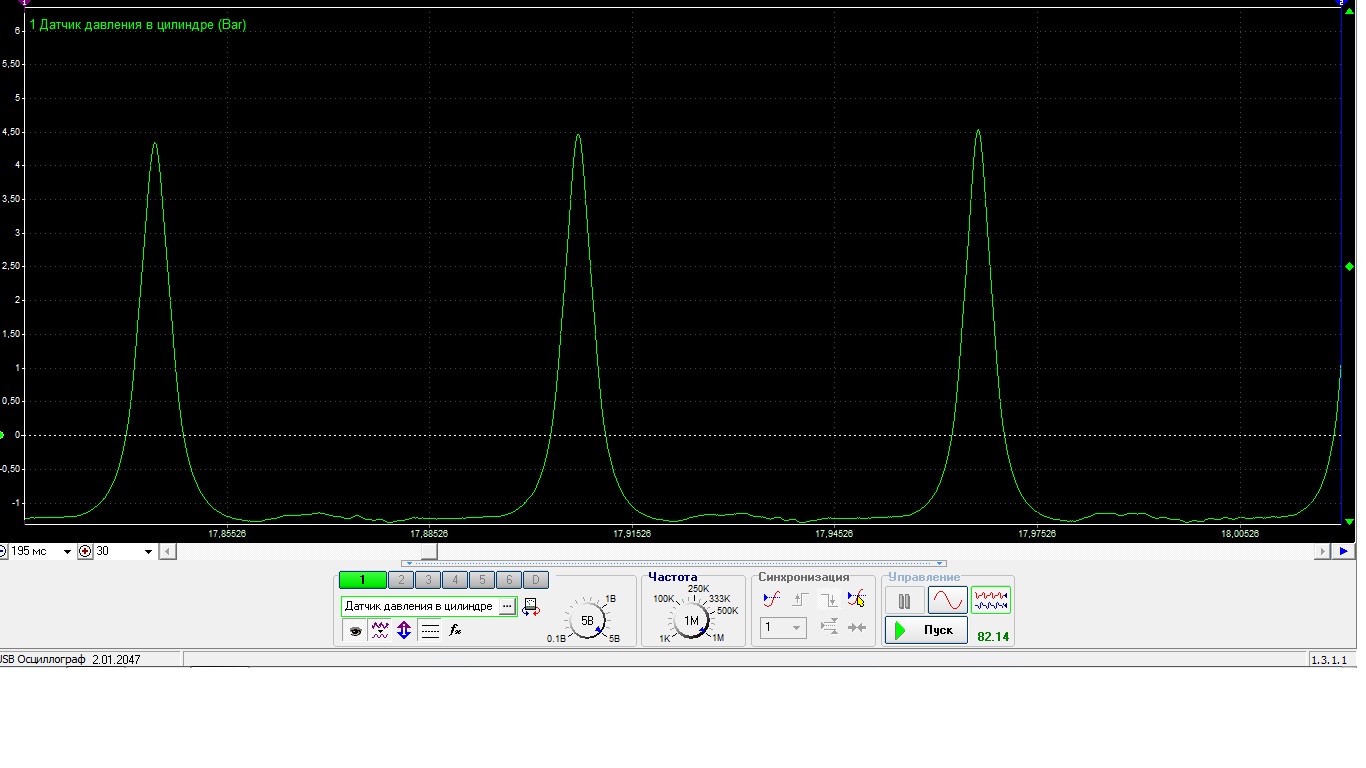Open the fx math function icon

tap(455, 631)
